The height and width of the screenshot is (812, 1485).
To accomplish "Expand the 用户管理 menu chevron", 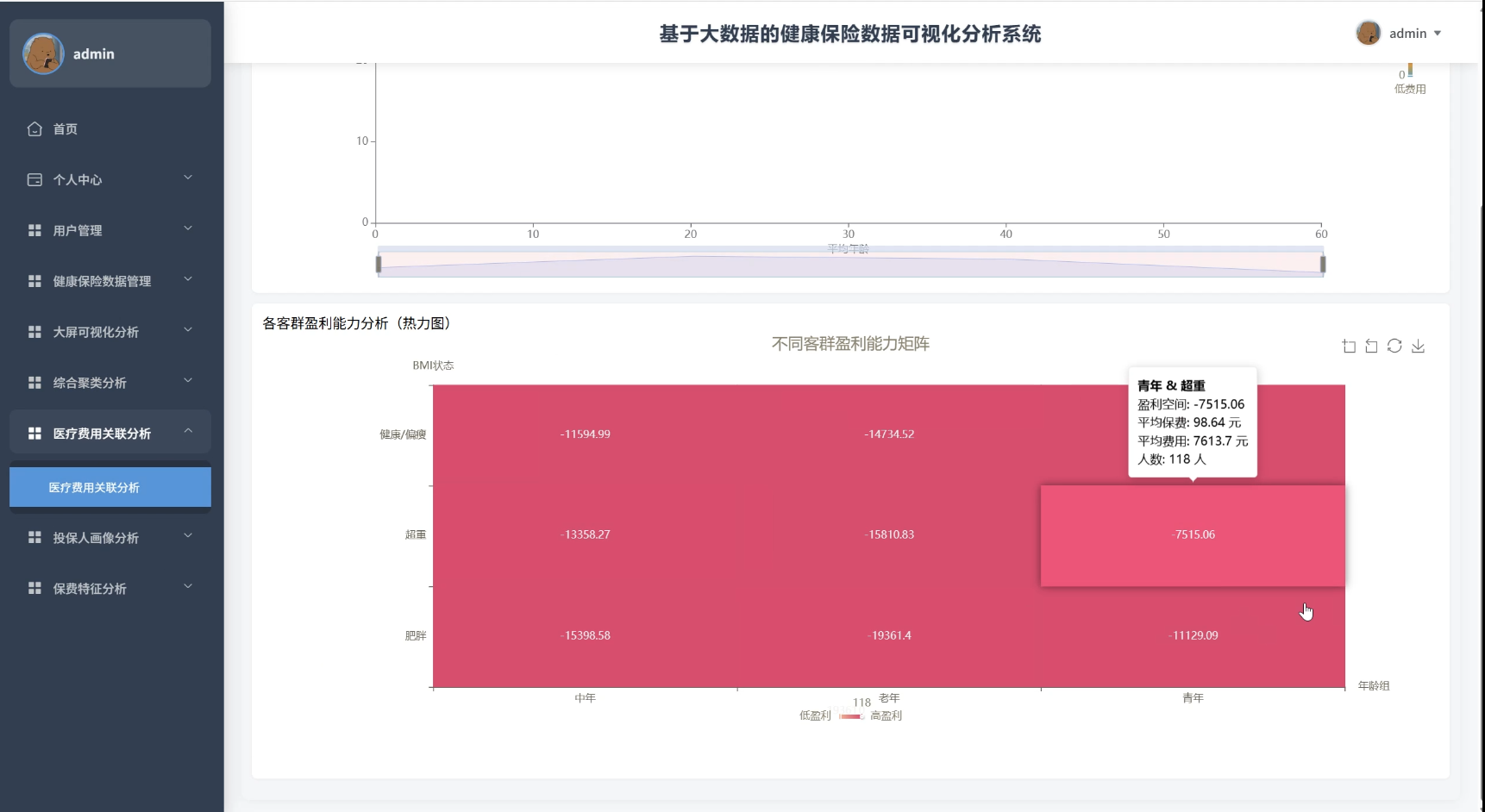I will coord(188,228).
